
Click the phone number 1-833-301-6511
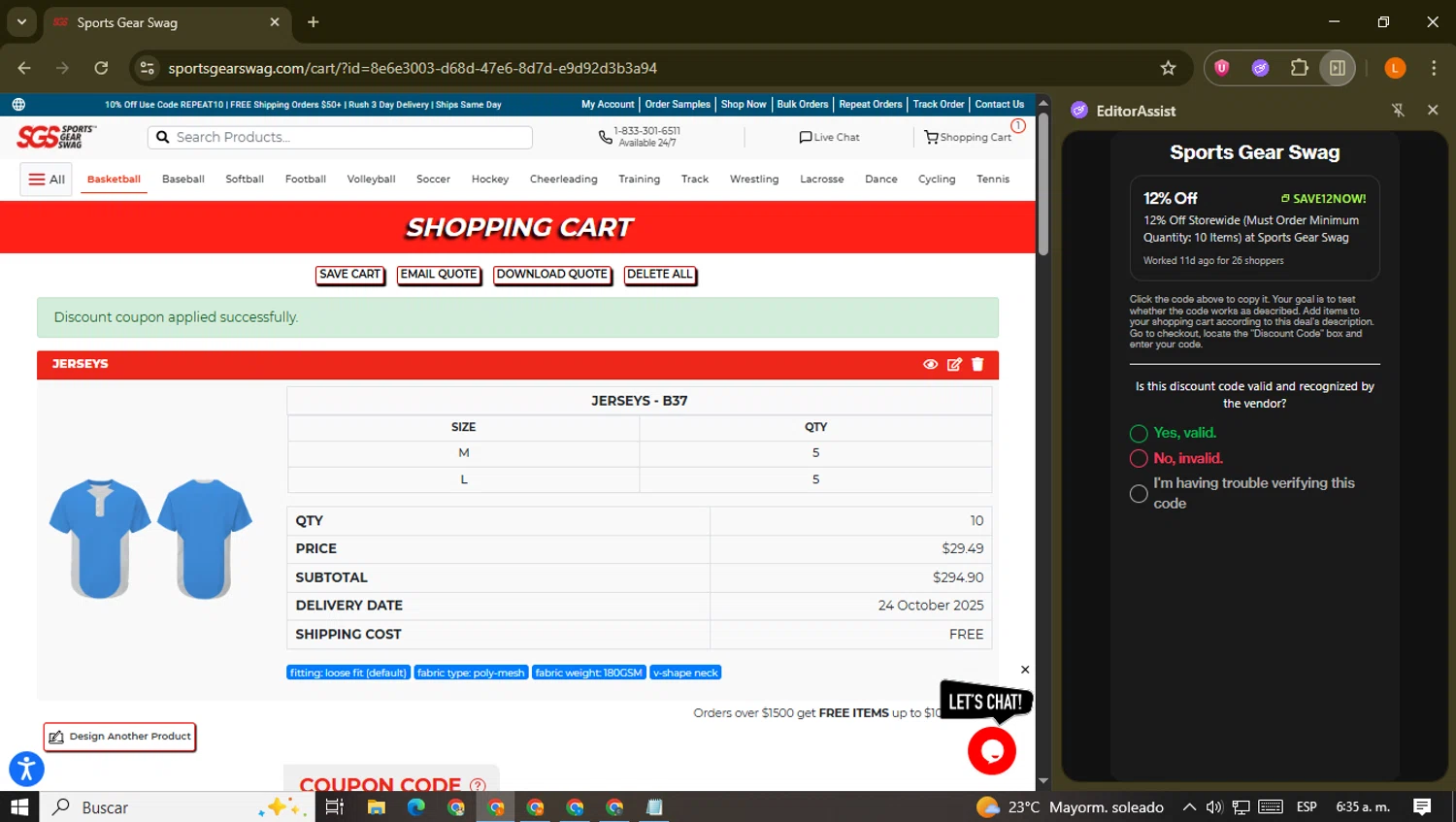click(x=646, y=130)
